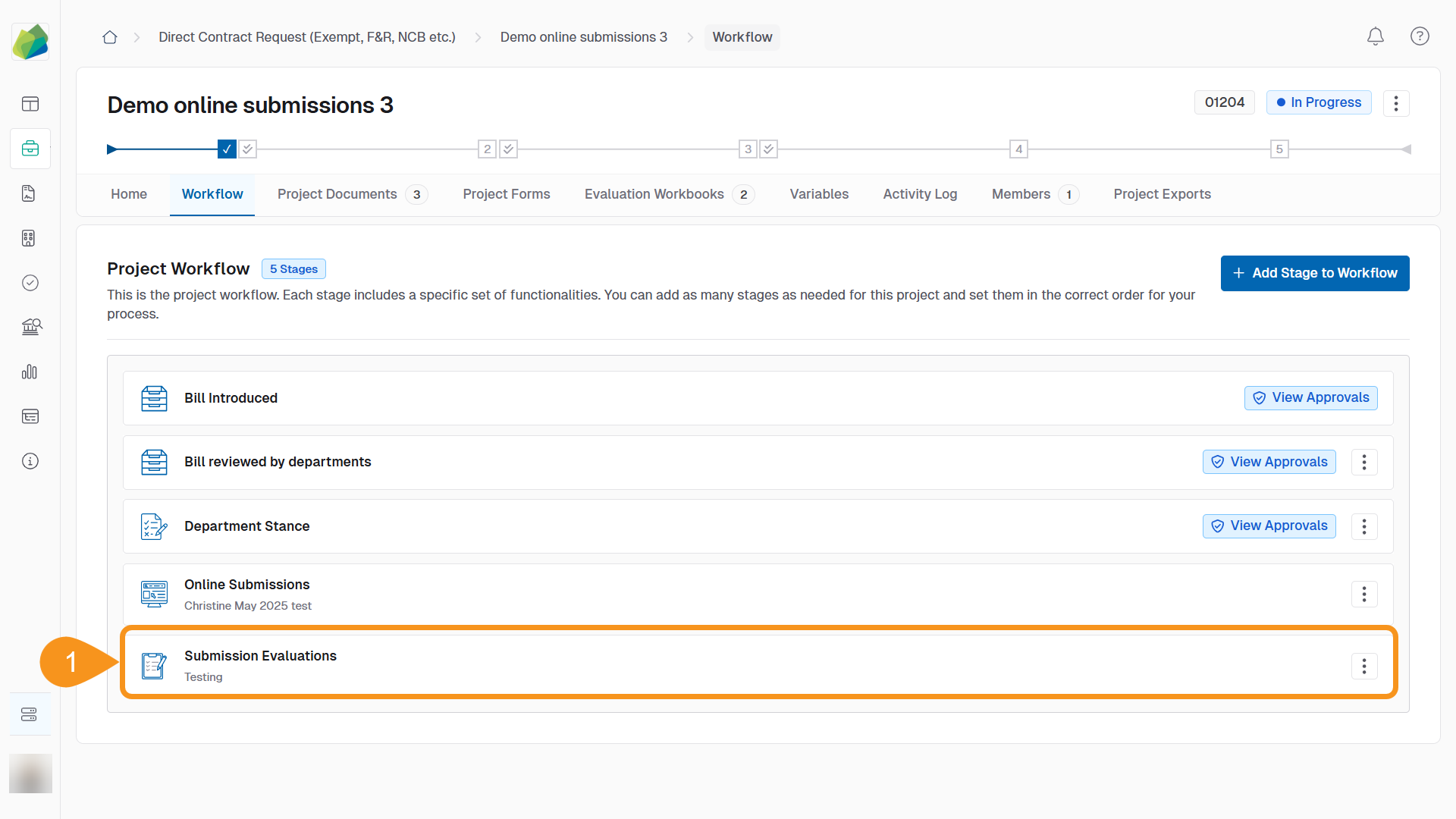This screenshot has width=1456, height=819.
Task: Click the checked stage 1 progress box
Action: pos(226,149)
